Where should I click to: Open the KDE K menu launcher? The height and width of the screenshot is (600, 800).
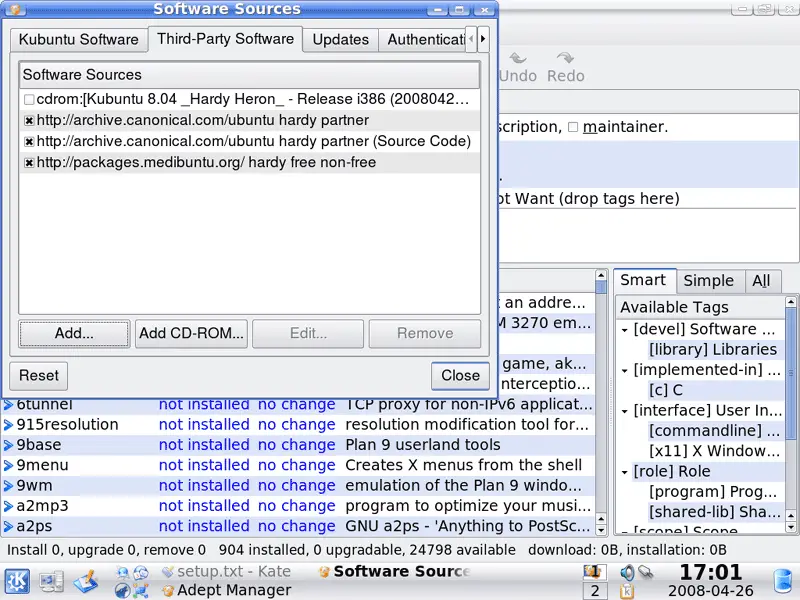click(17, 581)
